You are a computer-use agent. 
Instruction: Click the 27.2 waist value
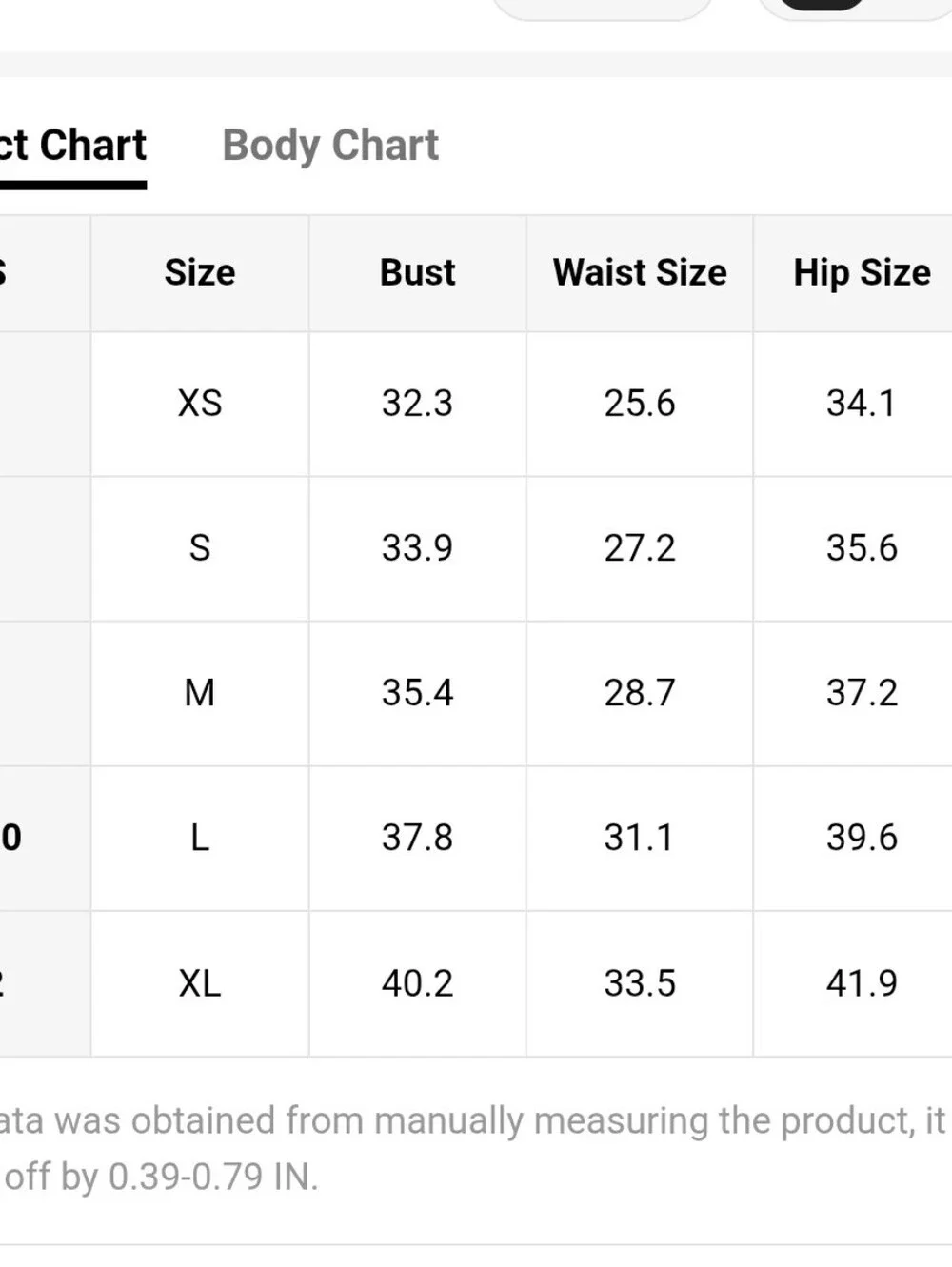click(x=640, y=548)
